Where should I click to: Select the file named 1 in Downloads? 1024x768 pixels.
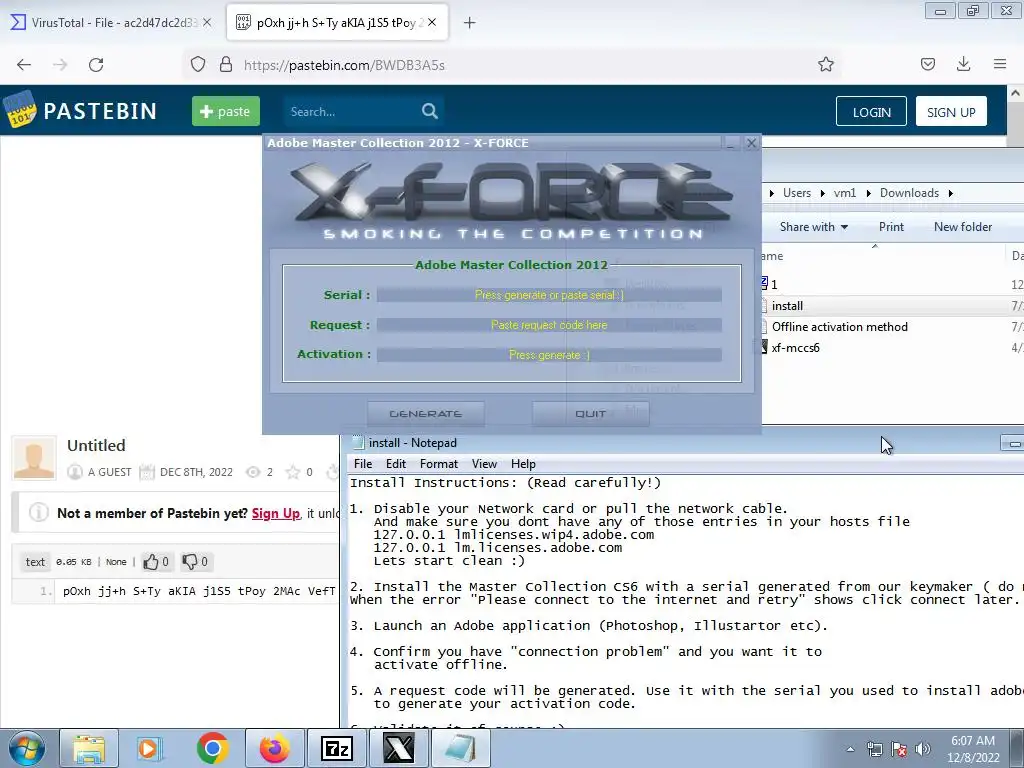pos(774,284)
